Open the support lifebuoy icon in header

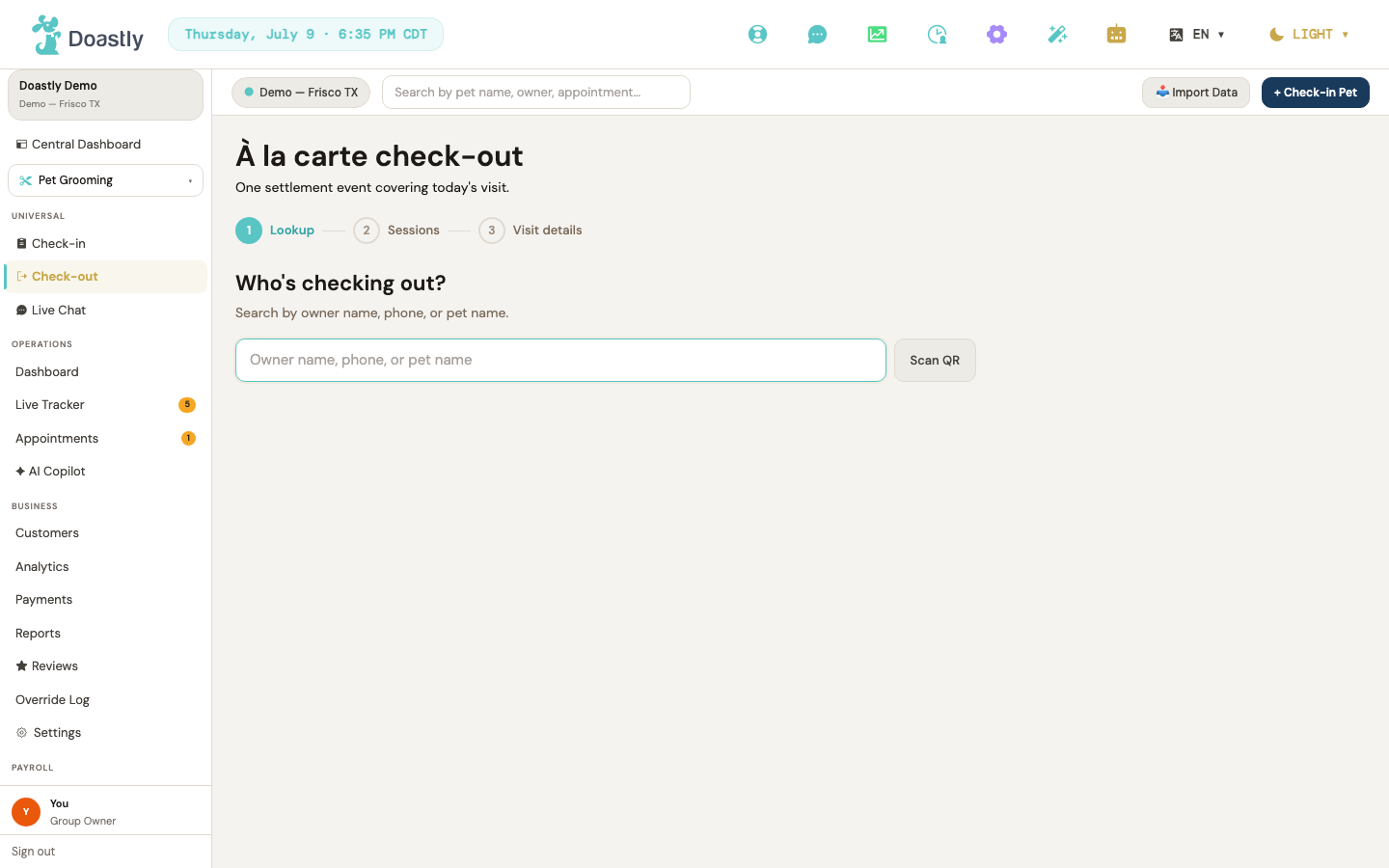758,35
